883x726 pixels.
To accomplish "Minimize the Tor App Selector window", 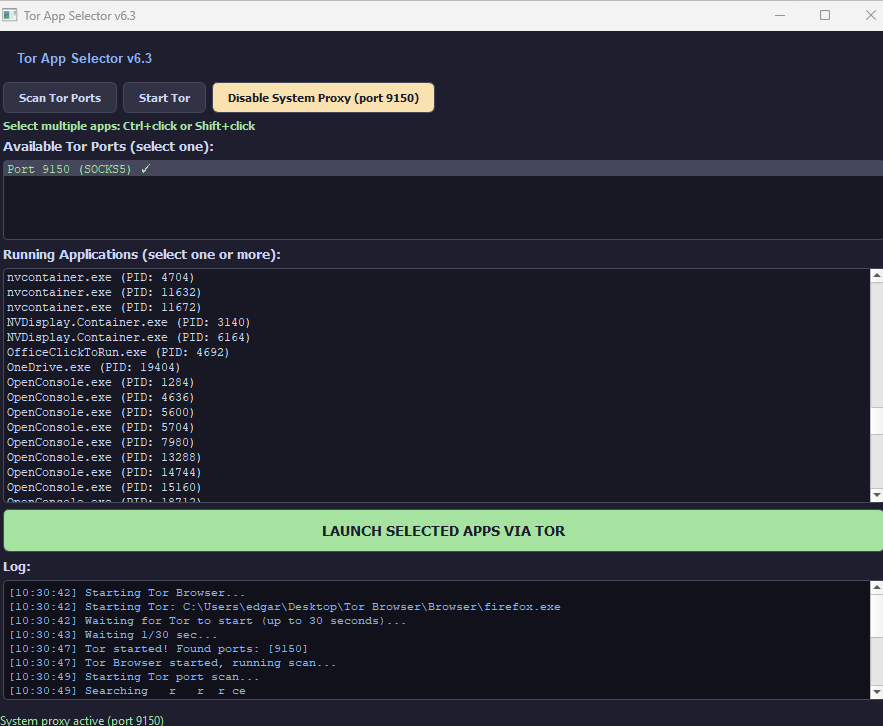I will pos(780,15).
